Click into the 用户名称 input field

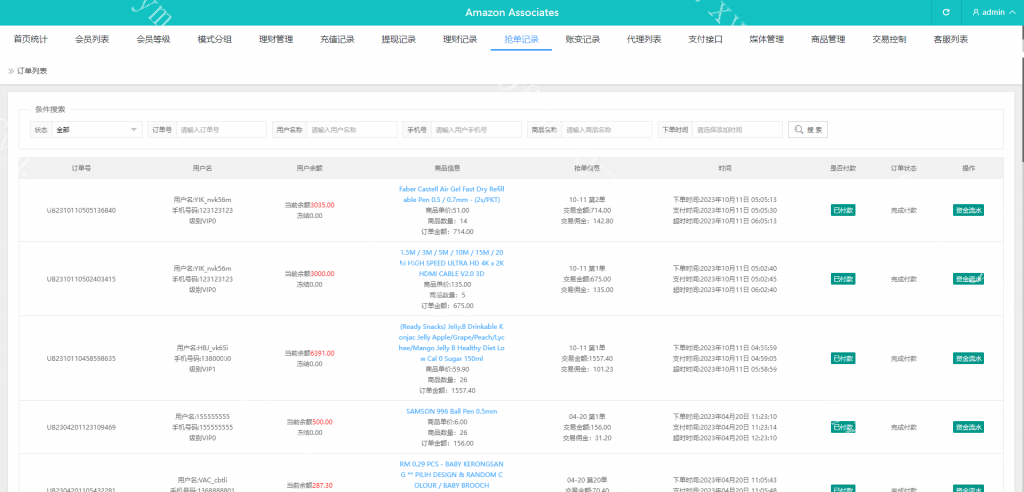click(352, 129)
